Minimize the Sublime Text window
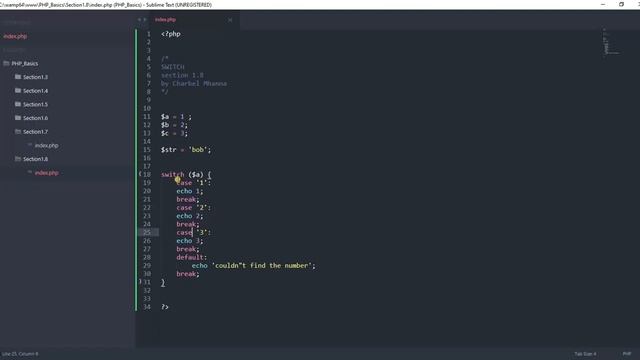The image size is (640, 360). click(x=603, y=4)
